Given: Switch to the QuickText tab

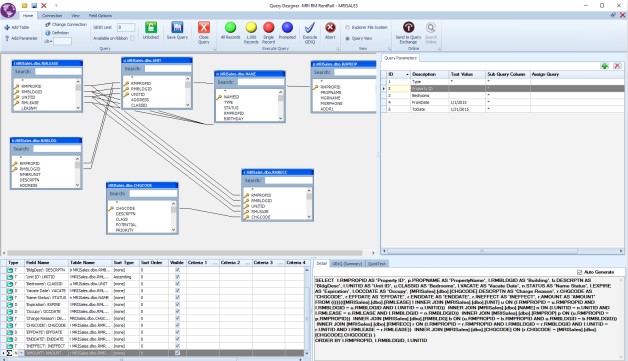Looking at the screenshot, I should (376, 264).
